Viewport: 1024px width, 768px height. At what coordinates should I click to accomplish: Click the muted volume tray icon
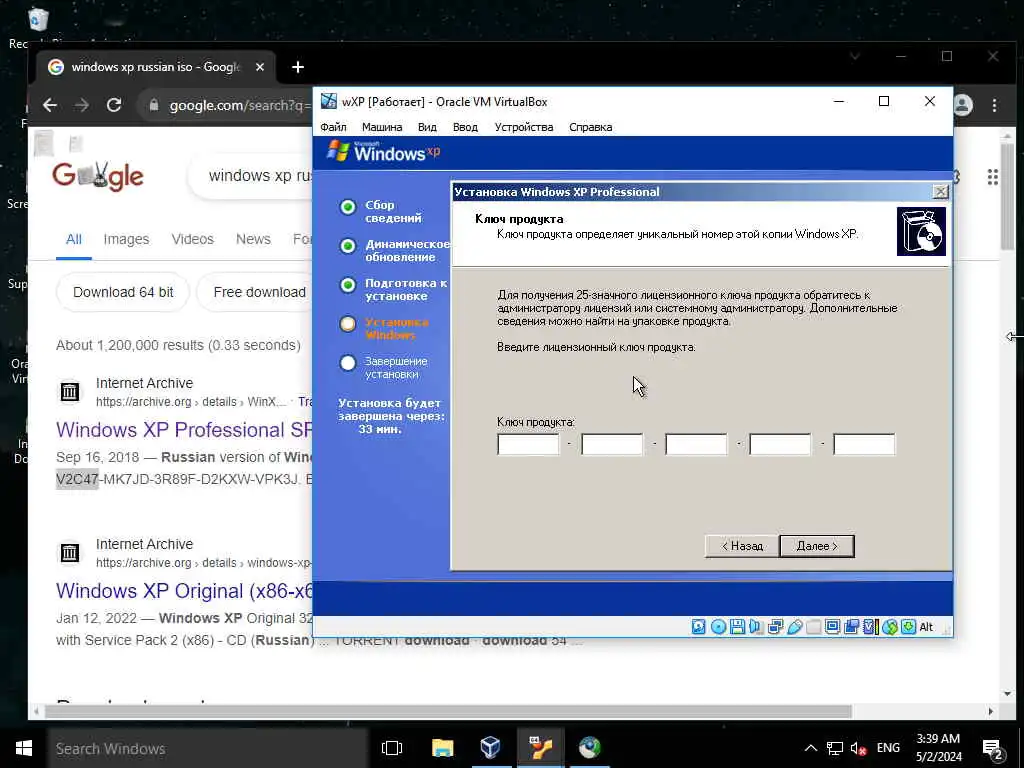(858, 748)
